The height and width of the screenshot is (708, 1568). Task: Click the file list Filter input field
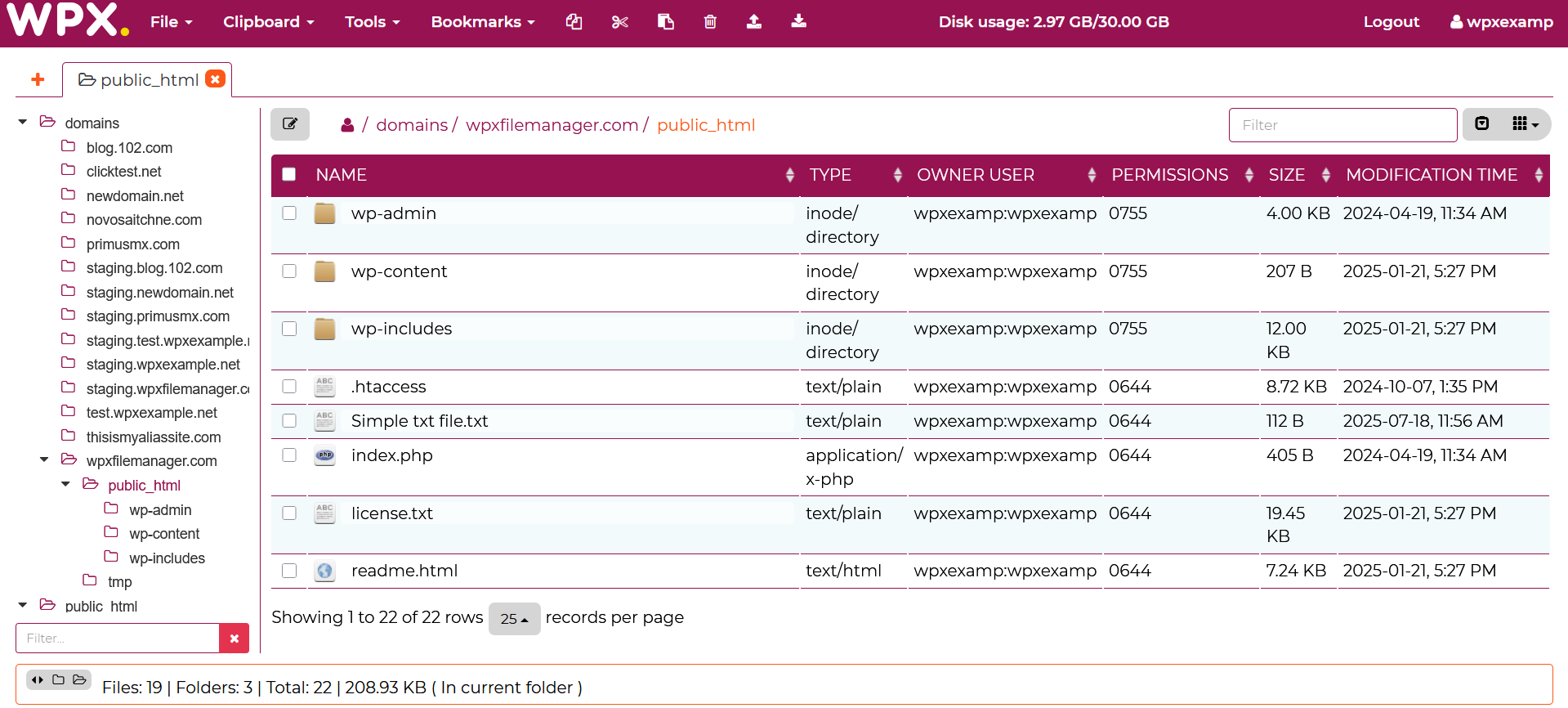coord(1342,125)
